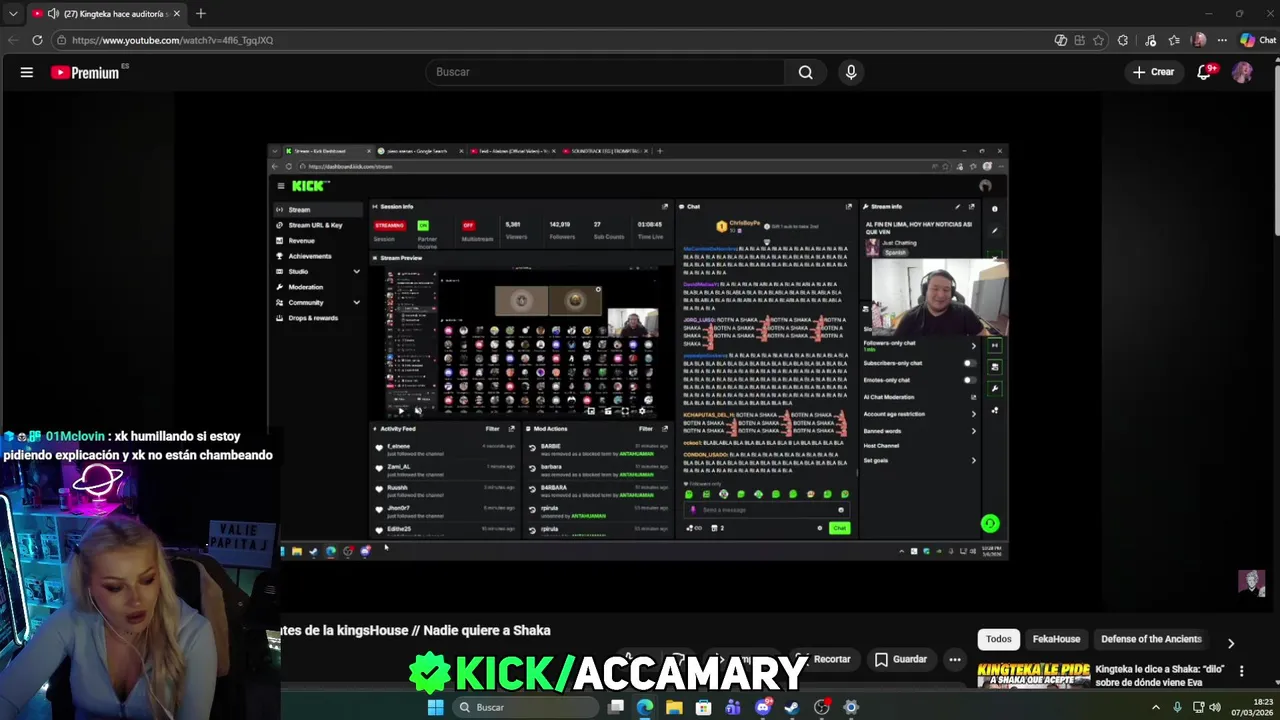Click Guardar to save the video
1280x720 pixels.
click(x=900, y=659)
